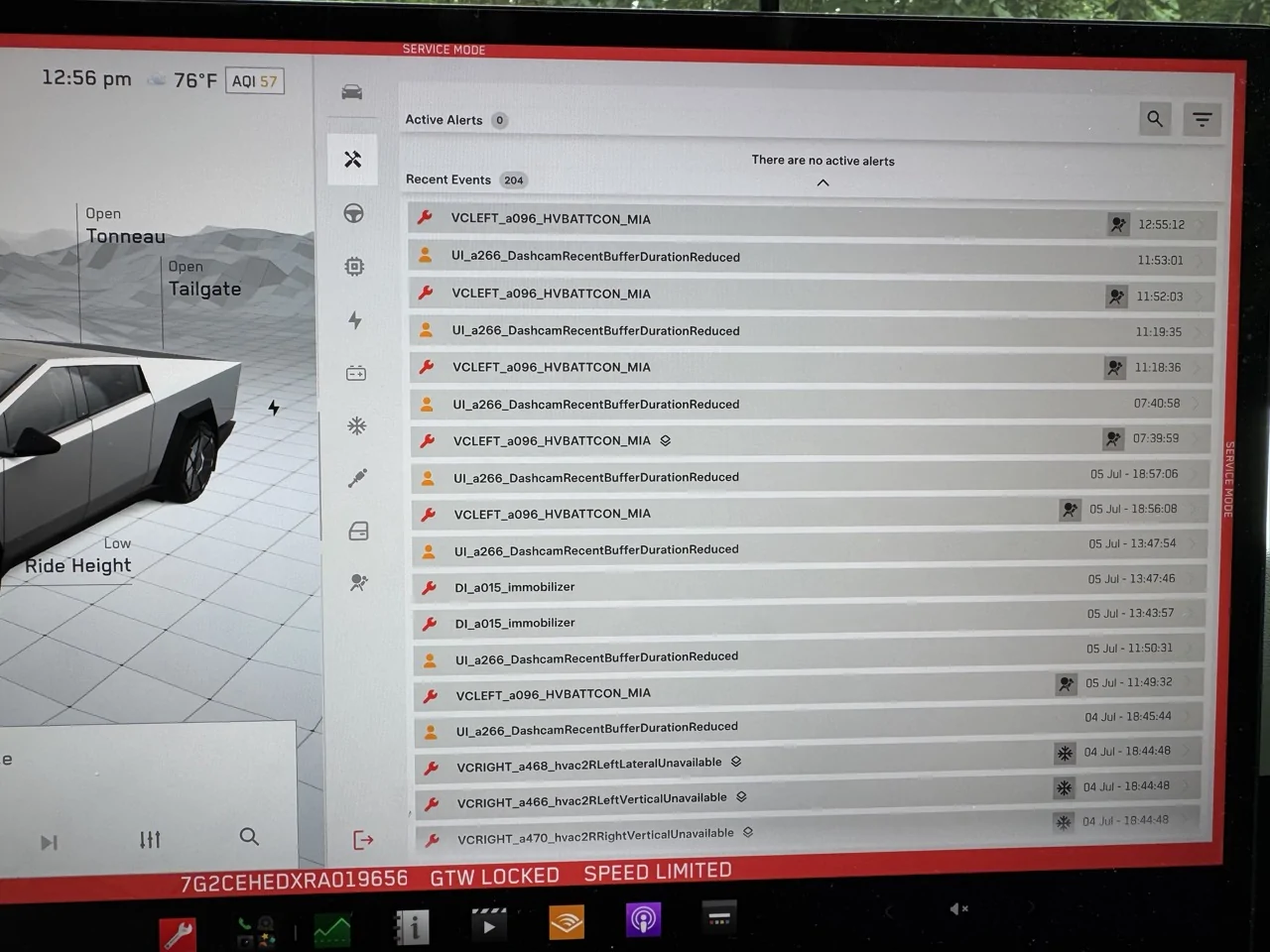
Task: Open the closures door icon in the sidebar
Action: (358, 532)
